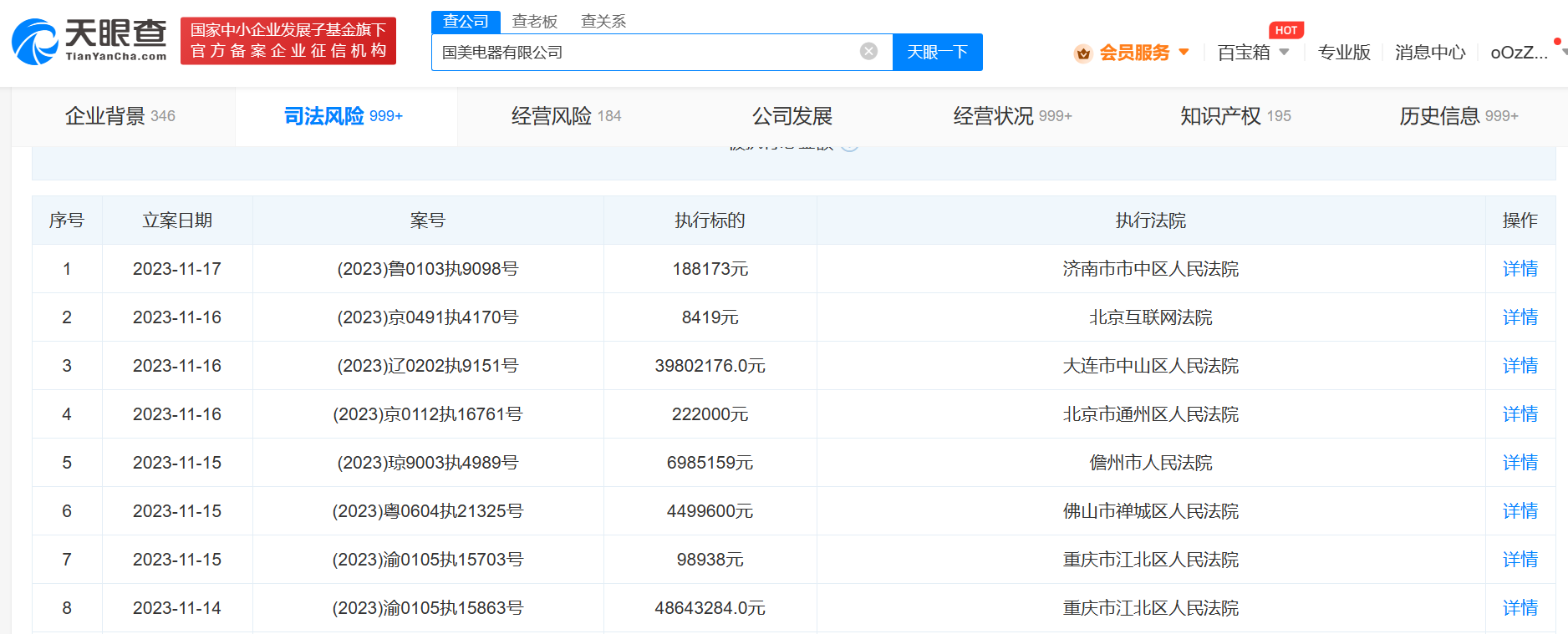The width and height of the screenshot is (1568, 634).
Task: Open 详情 for case 琼9003执4989号
Action: point(1520,463)
